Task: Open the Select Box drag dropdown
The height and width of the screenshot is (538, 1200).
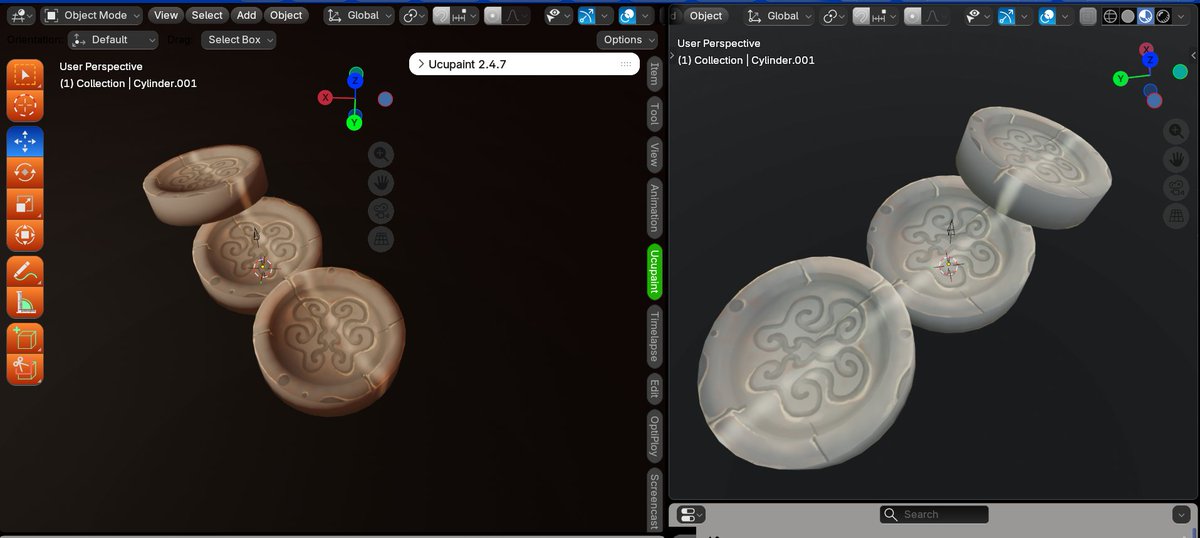Action: (238, 39)
